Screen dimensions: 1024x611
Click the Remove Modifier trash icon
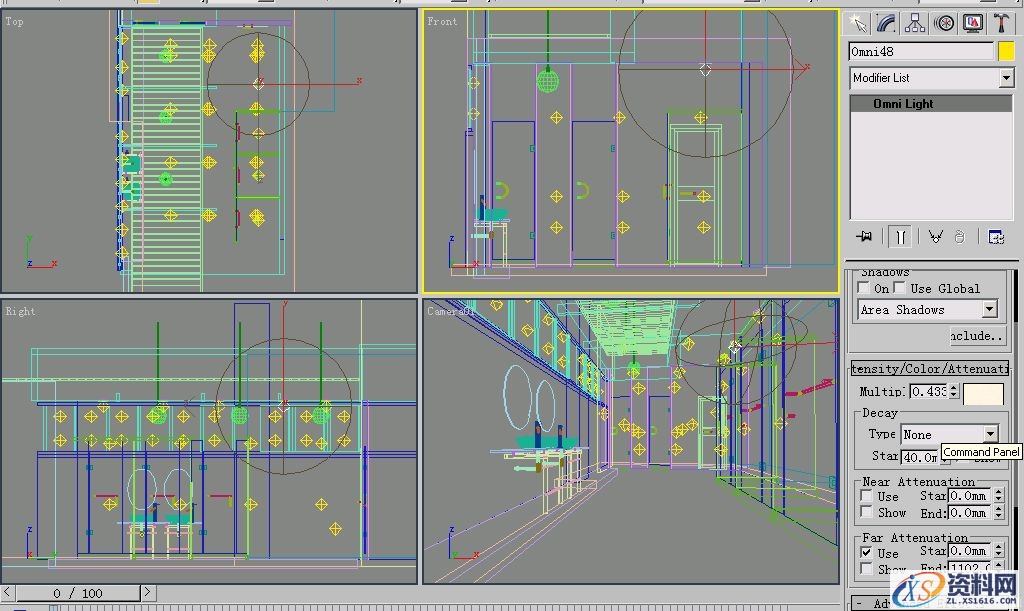960,236
